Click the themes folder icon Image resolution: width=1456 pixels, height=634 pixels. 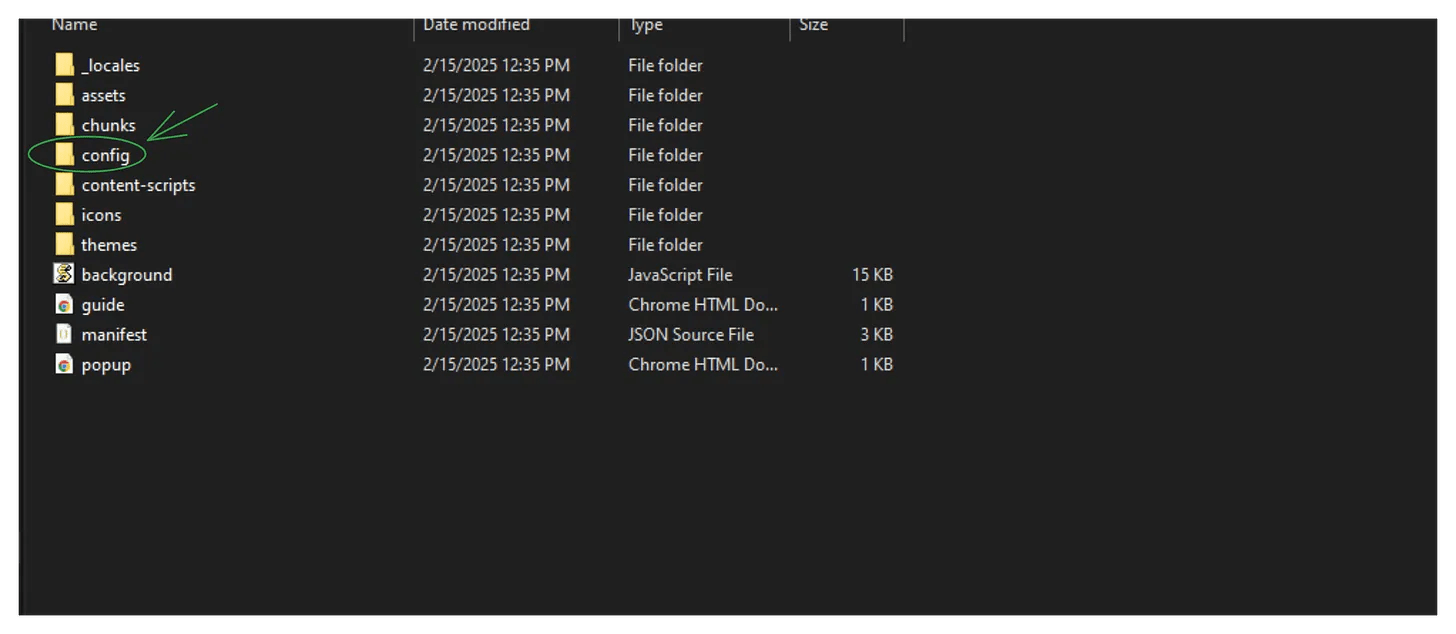63,244
